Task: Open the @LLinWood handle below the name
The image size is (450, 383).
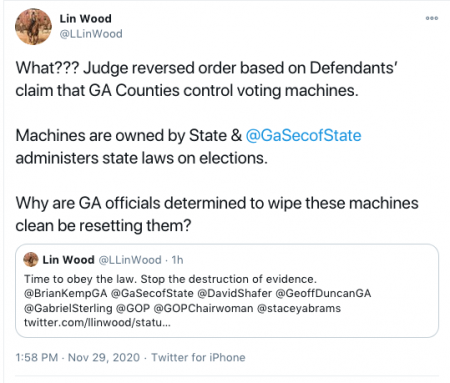Action: [91, 34]
